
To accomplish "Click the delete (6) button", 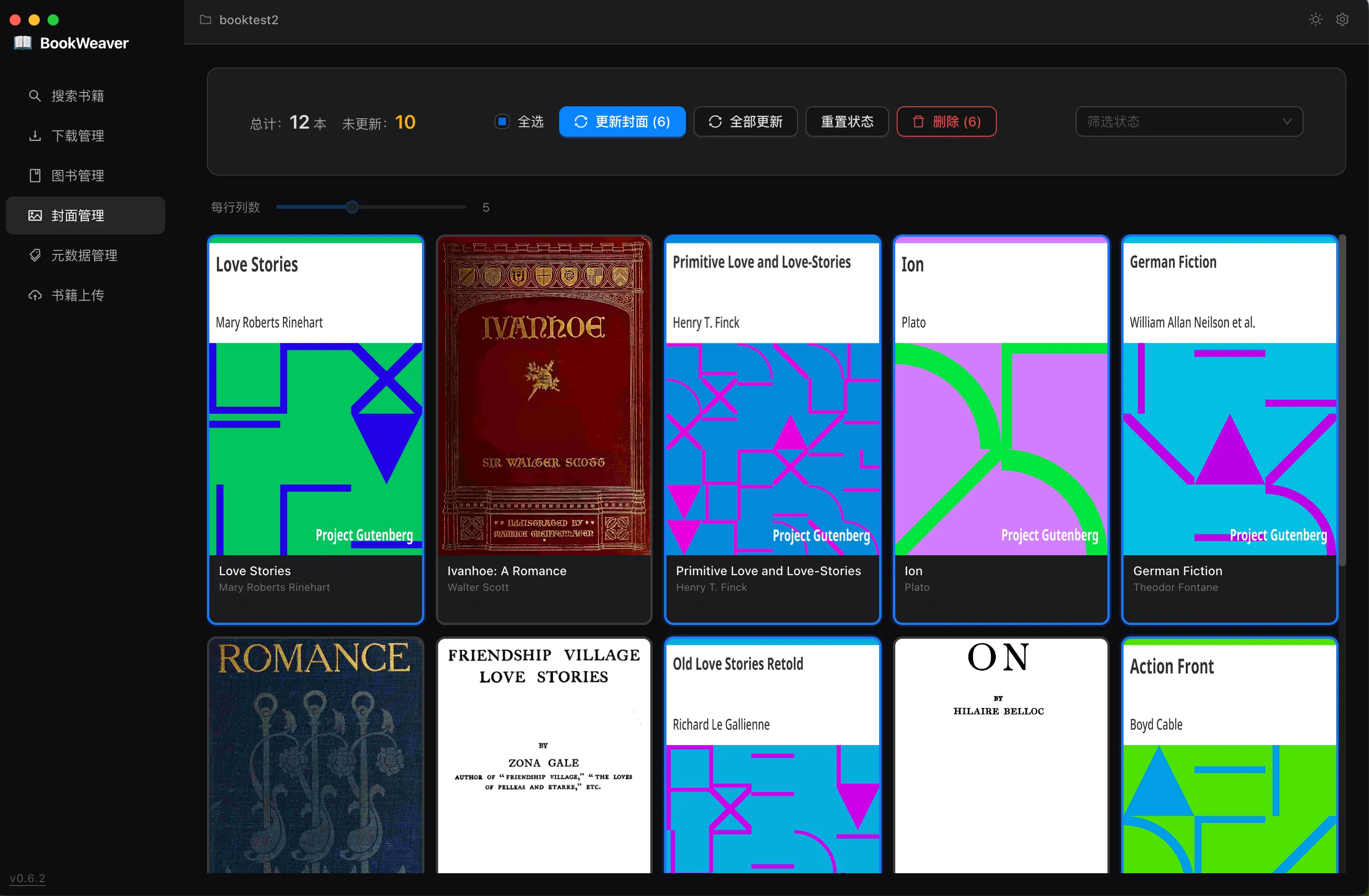I will coord(946,121).
